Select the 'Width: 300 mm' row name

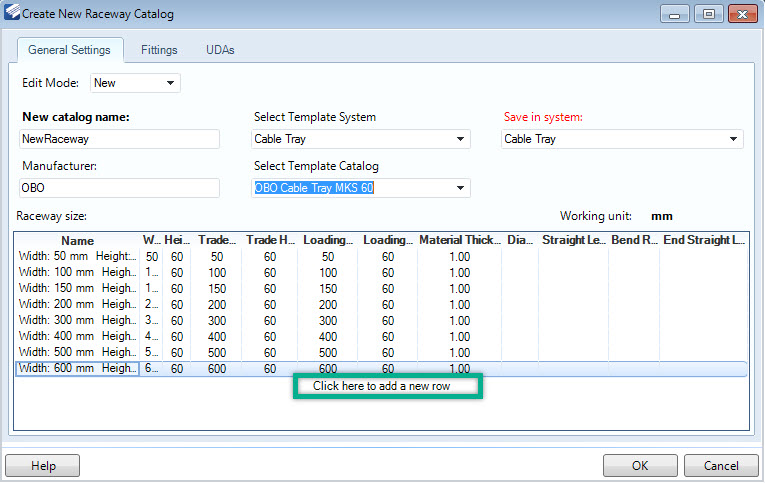click(77, 321)
